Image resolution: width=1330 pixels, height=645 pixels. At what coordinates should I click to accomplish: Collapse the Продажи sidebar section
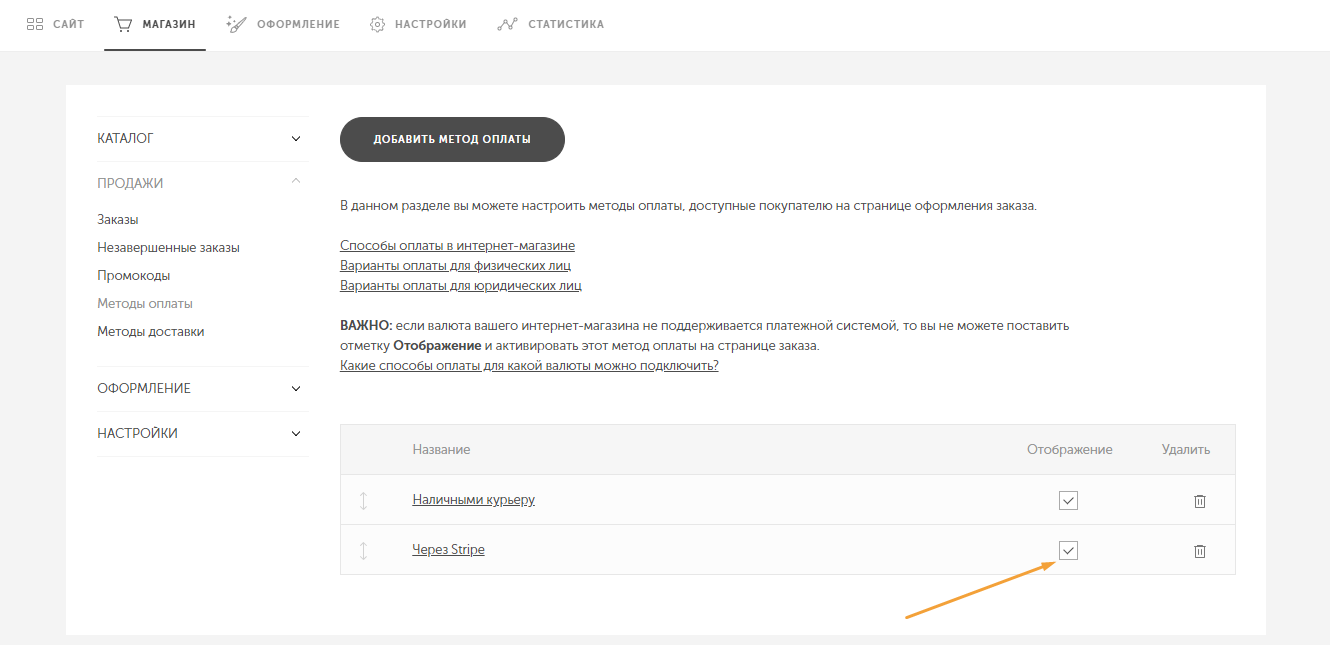click(295, 182)
